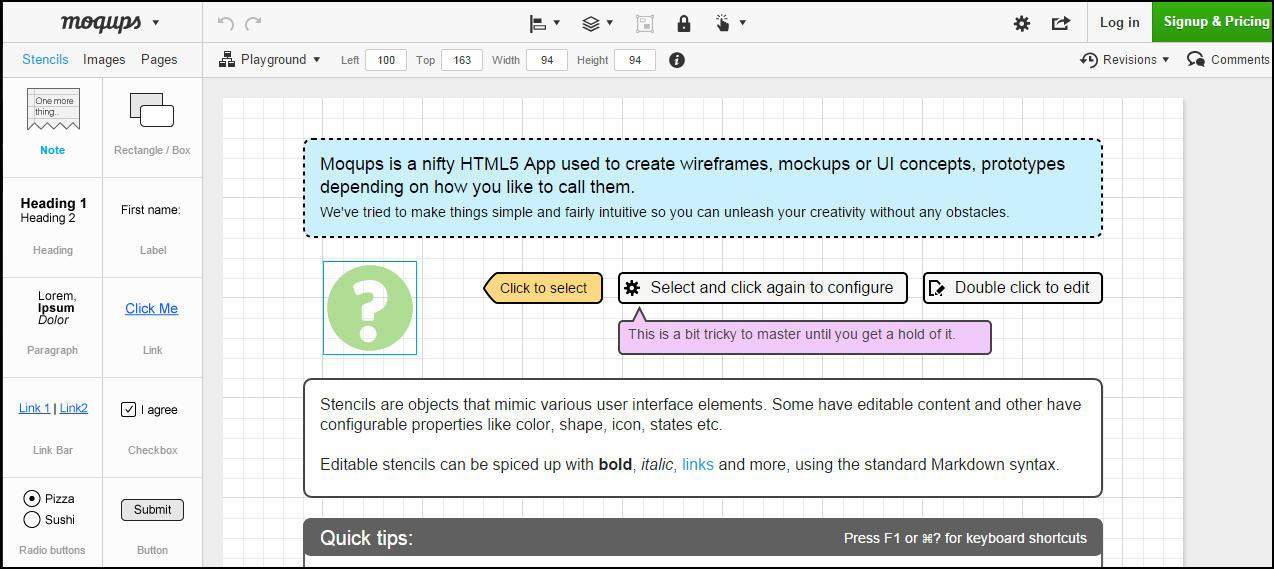Image resolution: width=1274 pixels, height=569 pixels.
Task: Click the Comments speech bubble icon
Action: pos(1196,60)
